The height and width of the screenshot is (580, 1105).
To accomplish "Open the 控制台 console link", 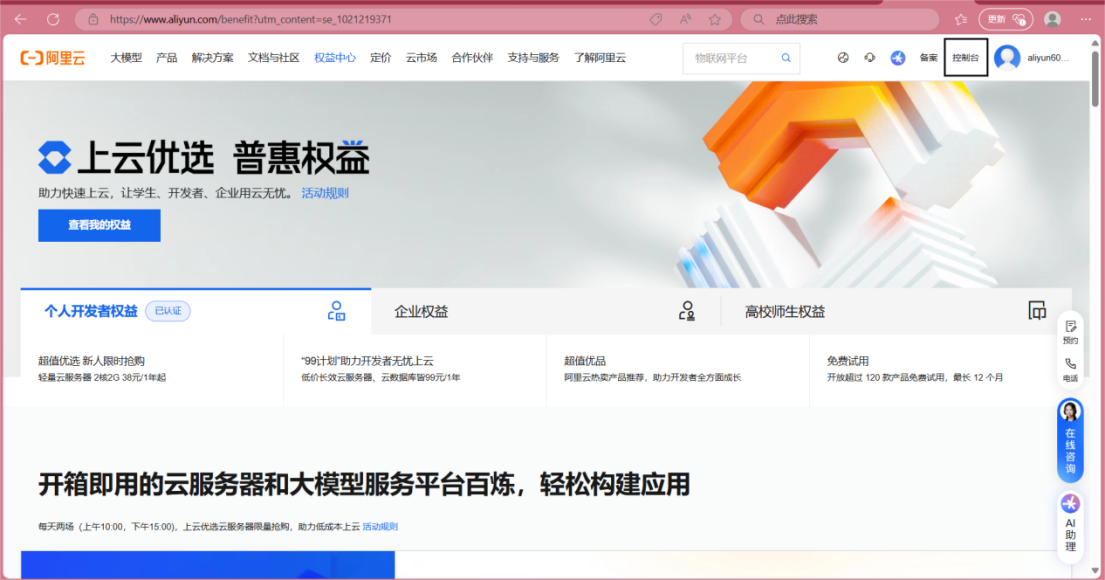I will (x=965, y=58).
